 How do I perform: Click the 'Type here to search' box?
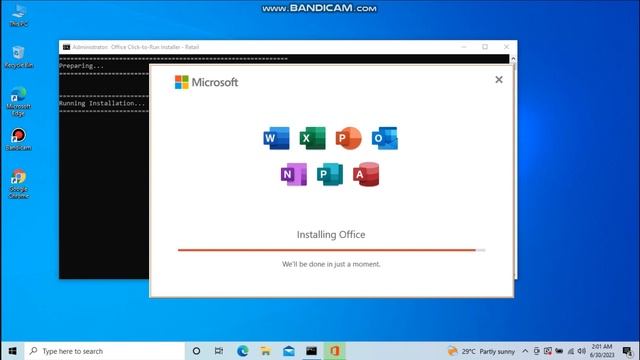coord(105,351)
